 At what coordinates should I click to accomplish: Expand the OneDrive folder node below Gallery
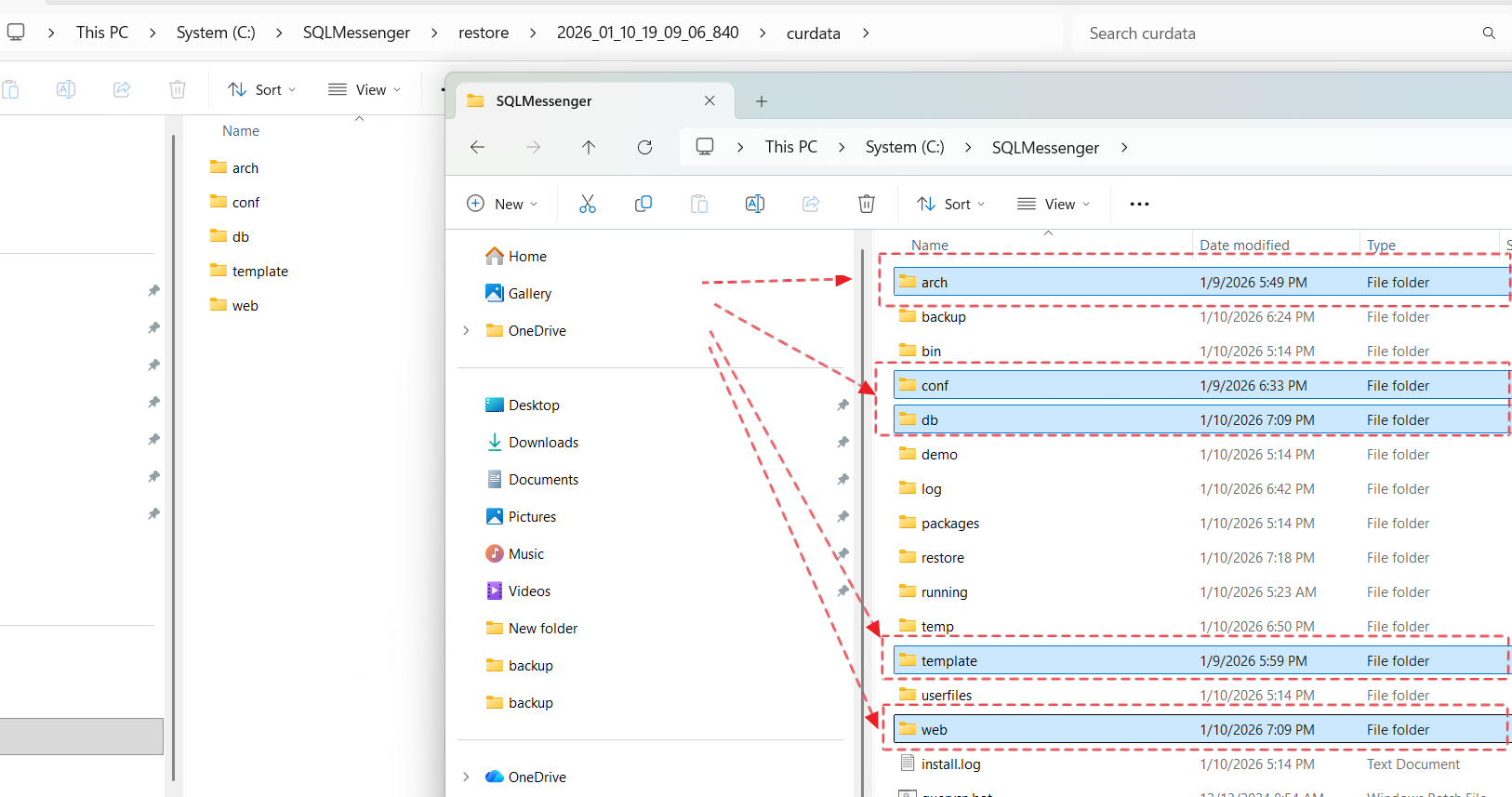click(x=466, y=330)
